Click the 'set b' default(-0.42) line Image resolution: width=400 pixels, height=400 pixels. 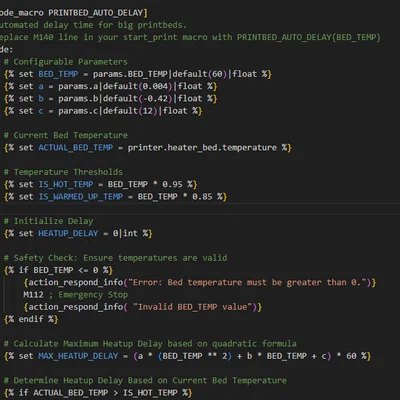pyautogui.click(x=111, y=99)
